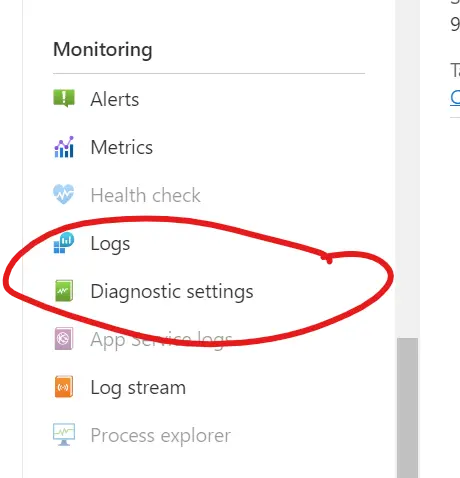Open Diagnostic settings
The width and height of the screenshot is (460, 478).
(x=172, y=292)
